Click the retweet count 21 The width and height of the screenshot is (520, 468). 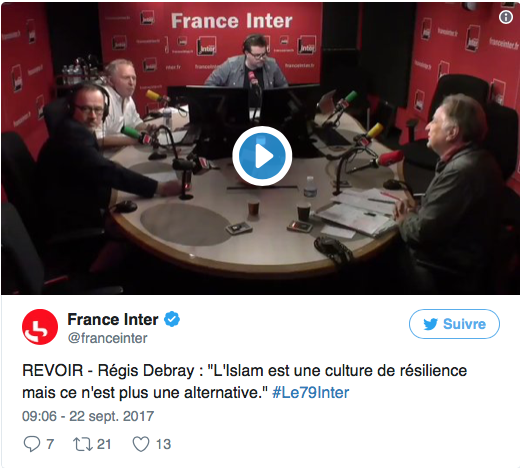[x=104, y=444]
